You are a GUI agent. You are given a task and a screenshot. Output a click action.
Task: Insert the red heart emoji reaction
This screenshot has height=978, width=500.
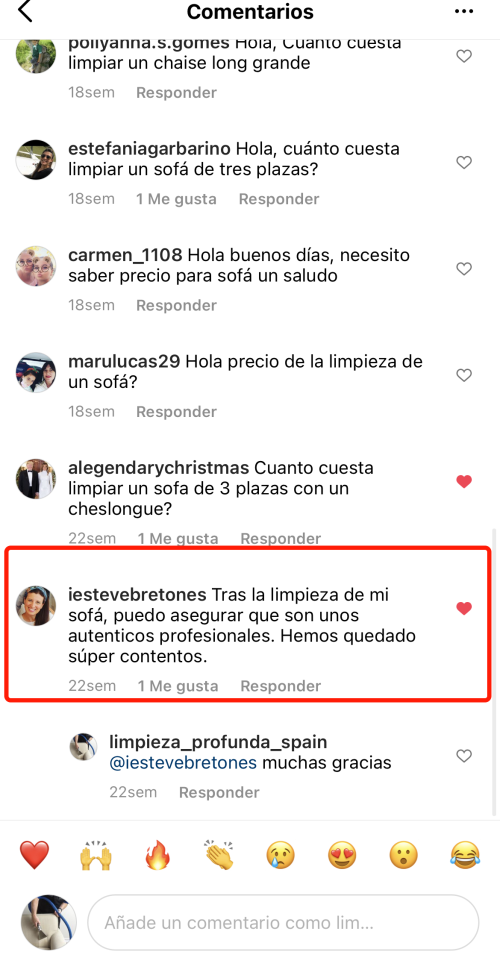(35, 855)
